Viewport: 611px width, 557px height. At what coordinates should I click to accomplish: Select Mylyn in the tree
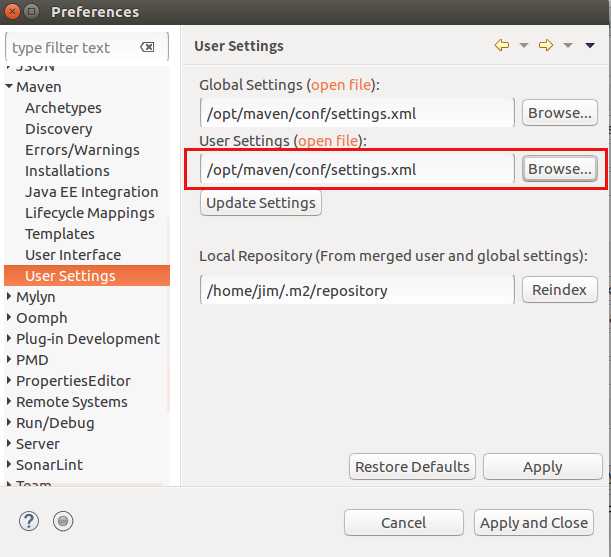pyautogui.click(x=35, y=297)
